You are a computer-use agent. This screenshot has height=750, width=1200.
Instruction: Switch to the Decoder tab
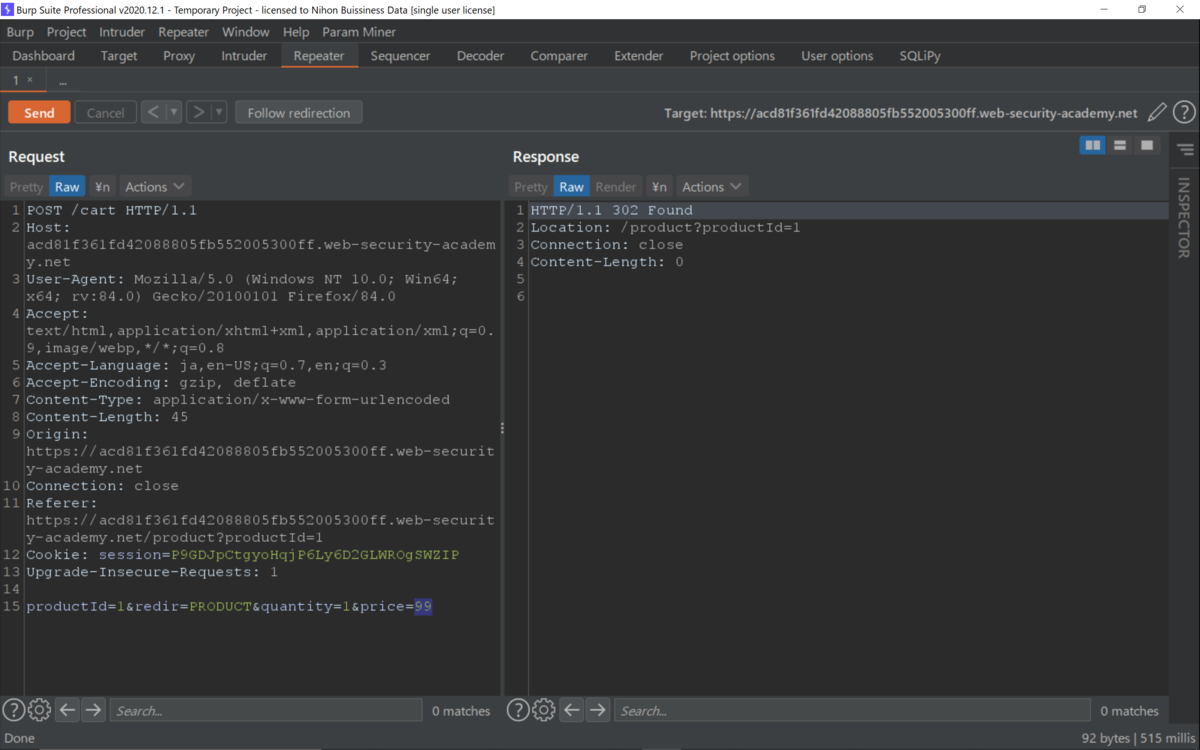tap(481, 56)
